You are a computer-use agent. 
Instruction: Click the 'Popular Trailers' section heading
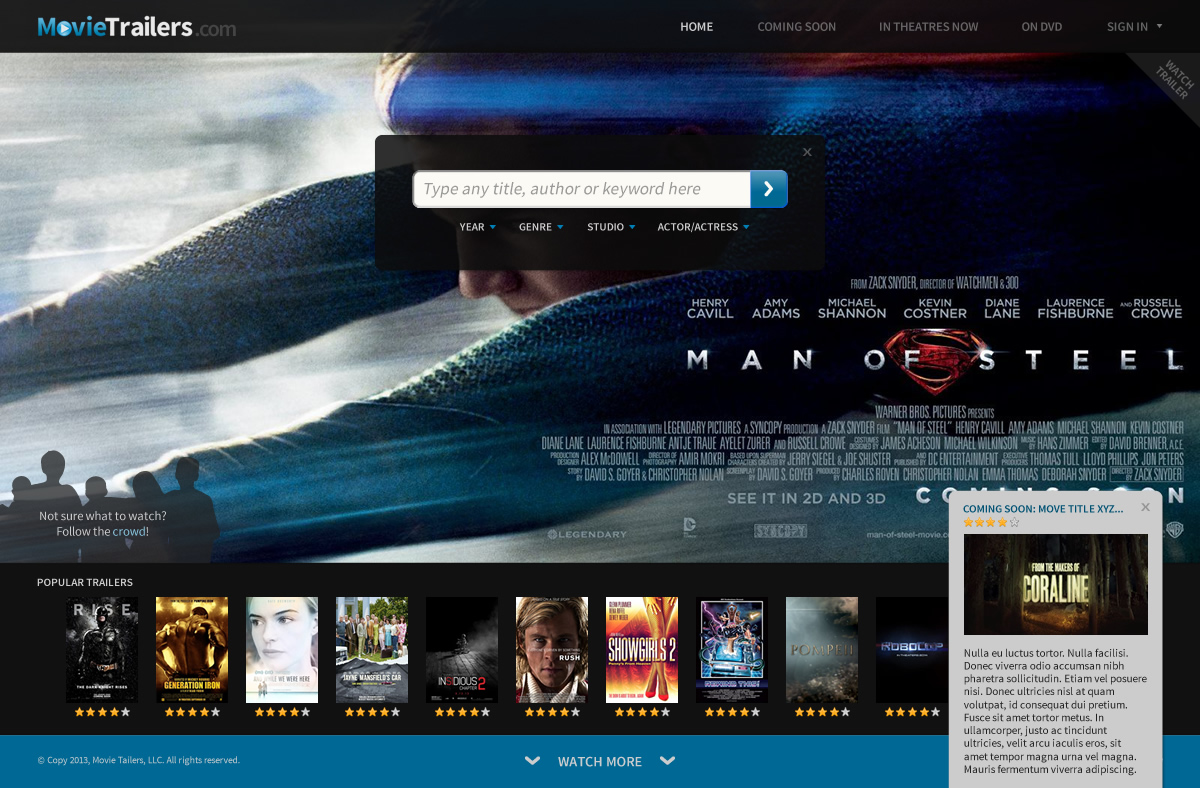click(x=85, y=582)
